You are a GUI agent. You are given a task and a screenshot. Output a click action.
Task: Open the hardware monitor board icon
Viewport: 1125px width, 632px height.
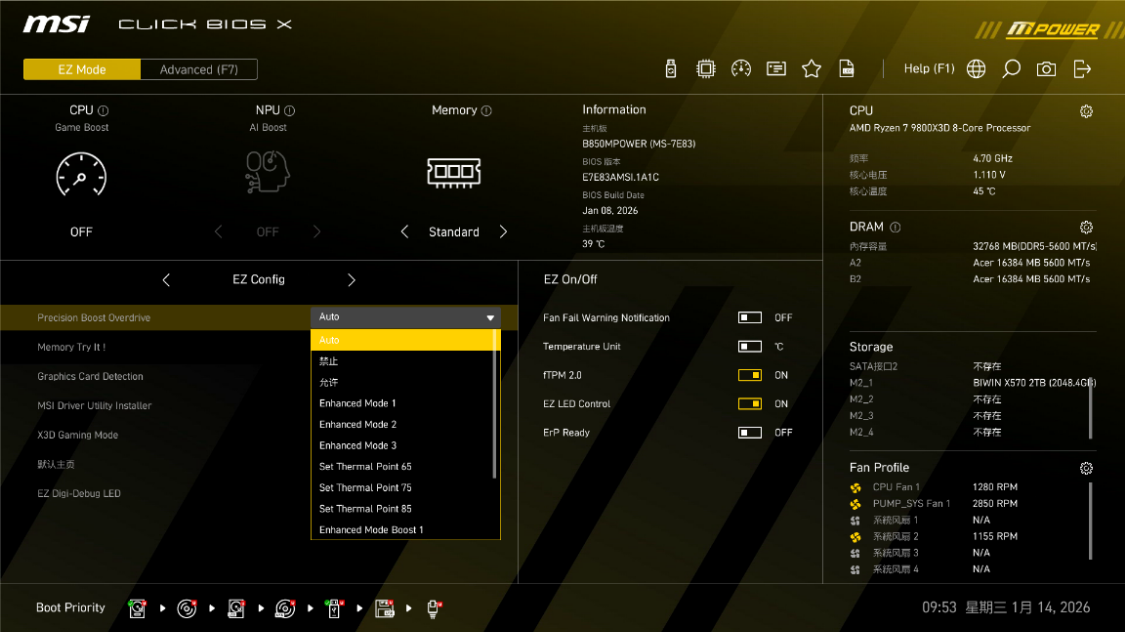point(776,69)
